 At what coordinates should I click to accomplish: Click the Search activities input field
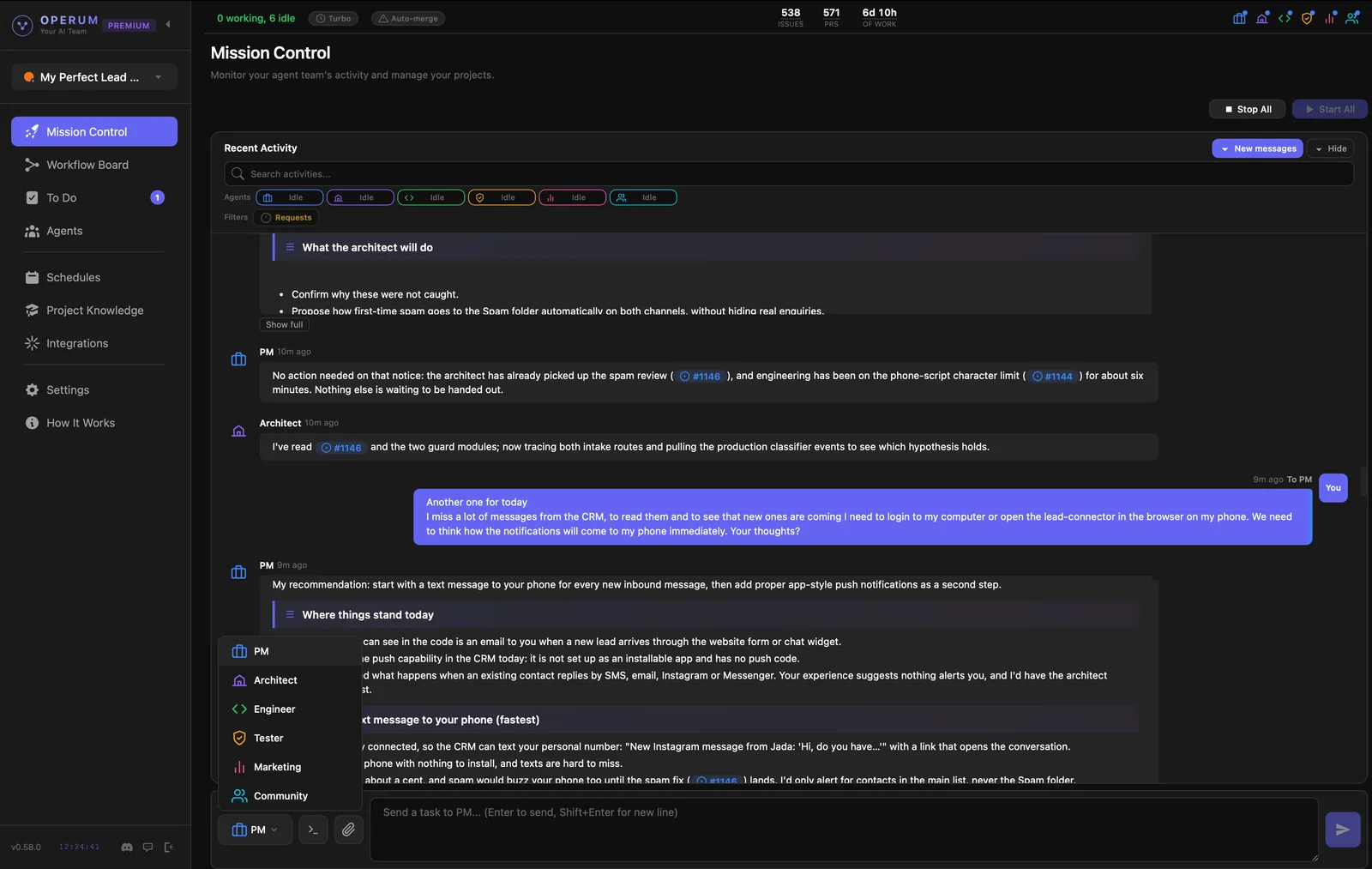pos(789,174)
